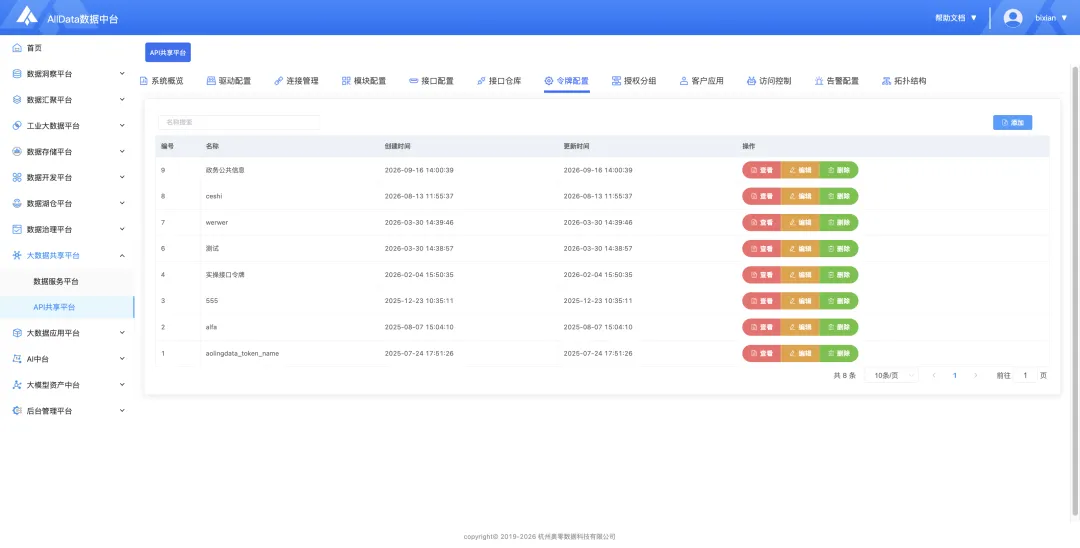This screenshot has width=1080, height=548.
Task: View the aolingdata_token_name row
Action: point(761,353)
